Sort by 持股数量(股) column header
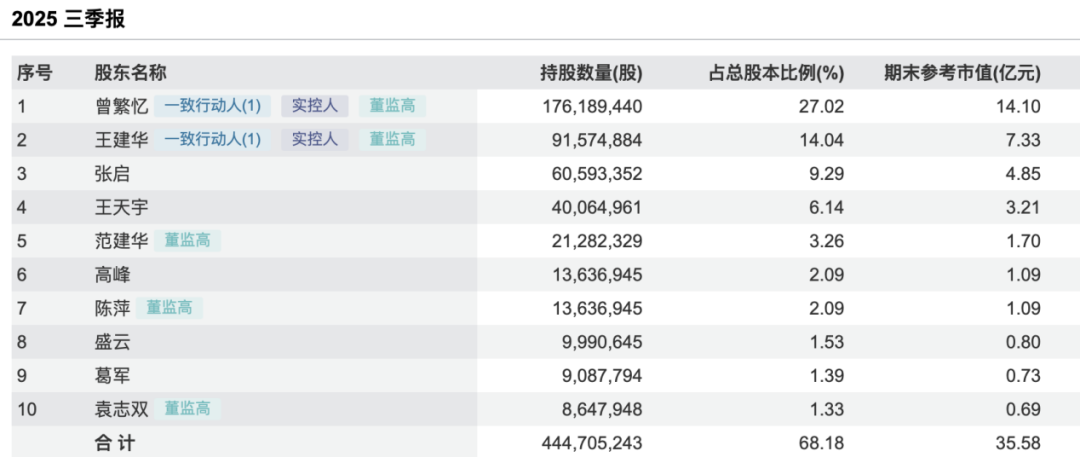This screenshot has width=1080, height=457. pyautogui.click(x=590, y=73)
